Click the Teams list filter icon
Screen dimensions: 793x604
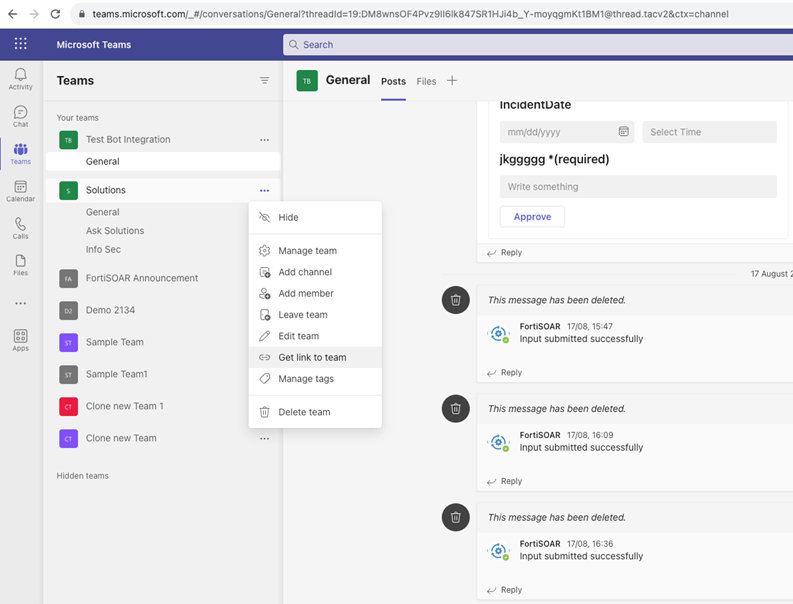[264, 81]
